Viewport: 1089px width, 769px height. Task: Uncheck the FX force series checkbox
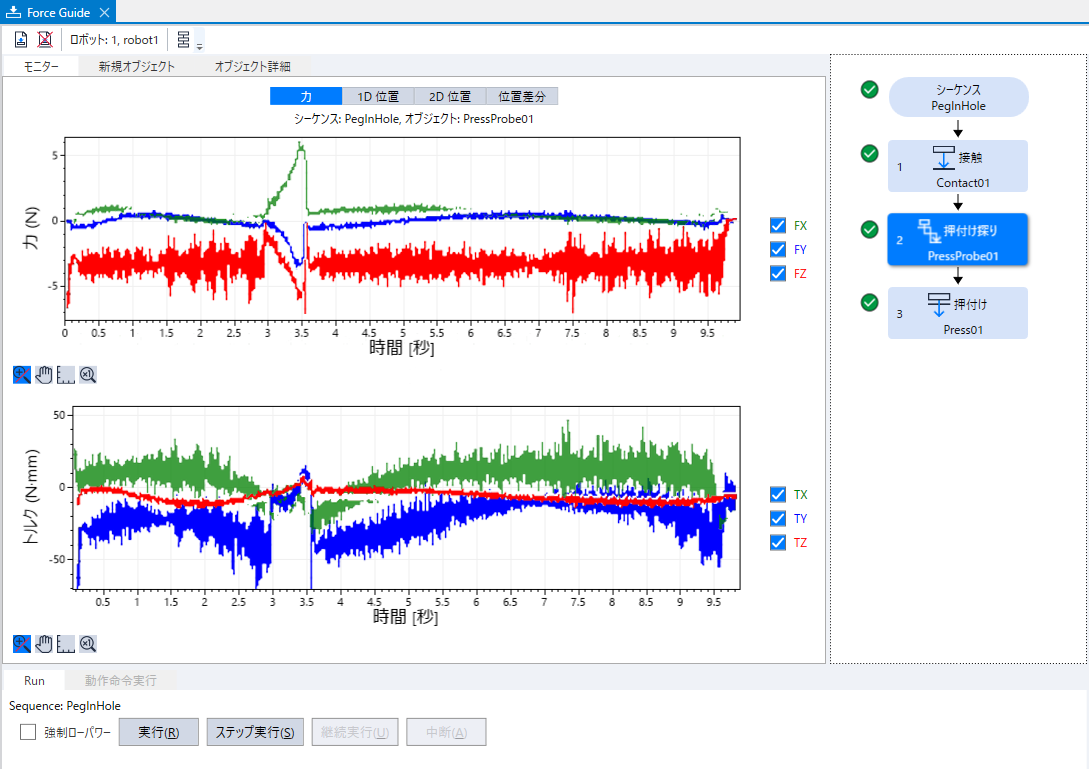tap(778, 226)
